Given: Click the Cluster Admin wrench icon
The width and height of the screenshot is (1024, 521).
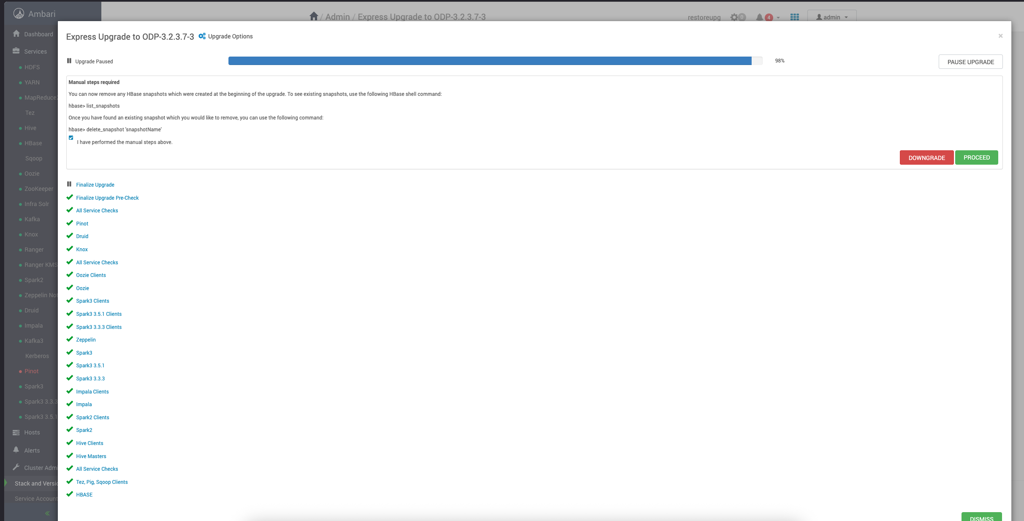Looking at the screenshot, I should click(16, 467).
